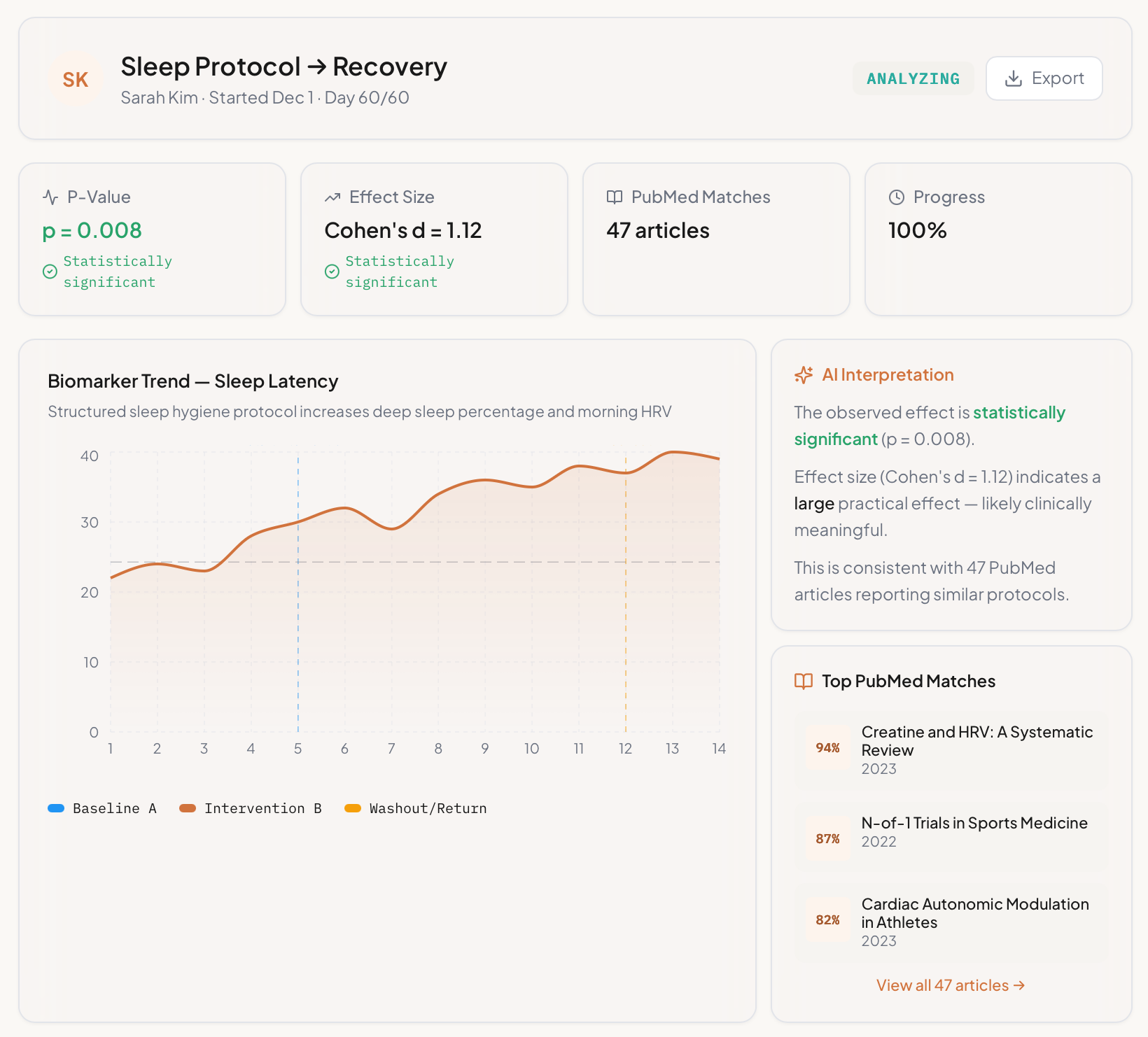The height and width of the screenshot is (1037, 1148).
Task: Open the View all 47 articles link
Action: click(951, 985)
